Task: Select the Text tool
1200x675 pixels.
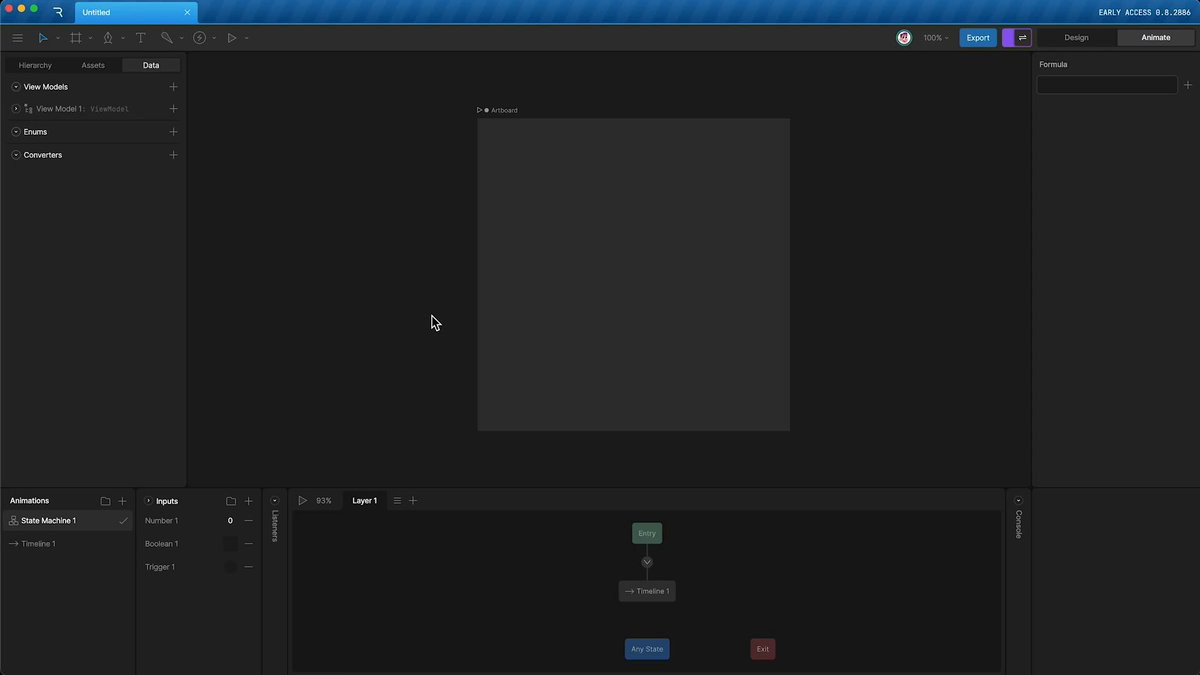Action: (x=140, y=38)
